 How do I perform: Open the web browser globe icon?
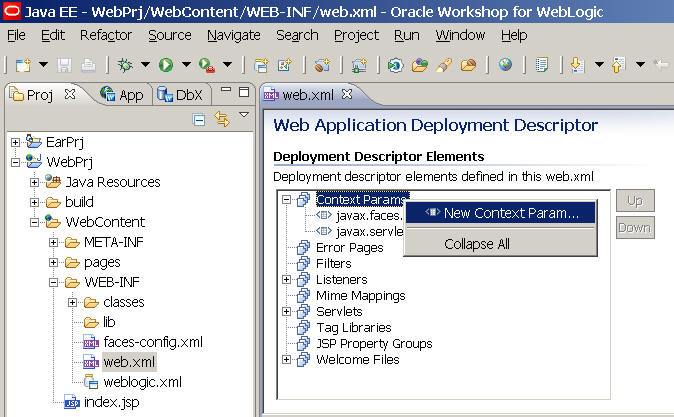[x=506, y=65]
